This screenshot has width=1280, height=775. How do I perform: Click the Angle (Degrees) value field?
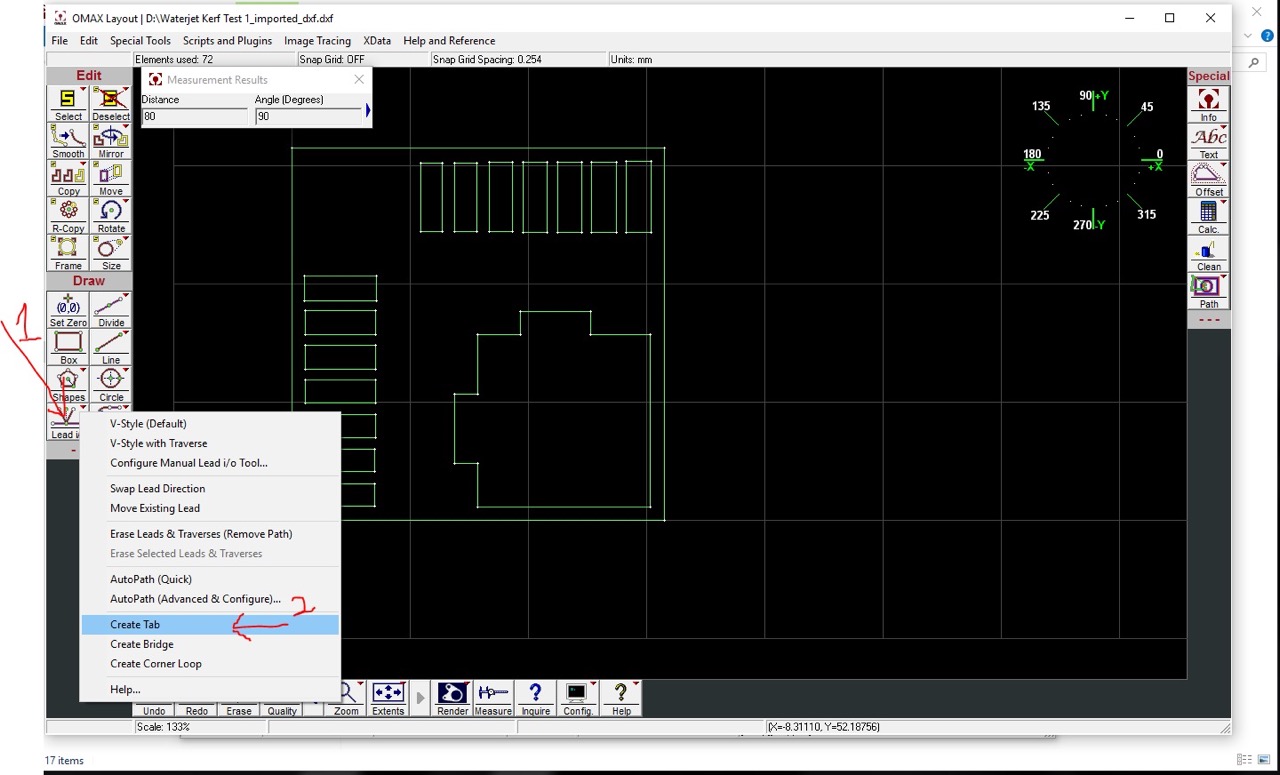point(308,117)
